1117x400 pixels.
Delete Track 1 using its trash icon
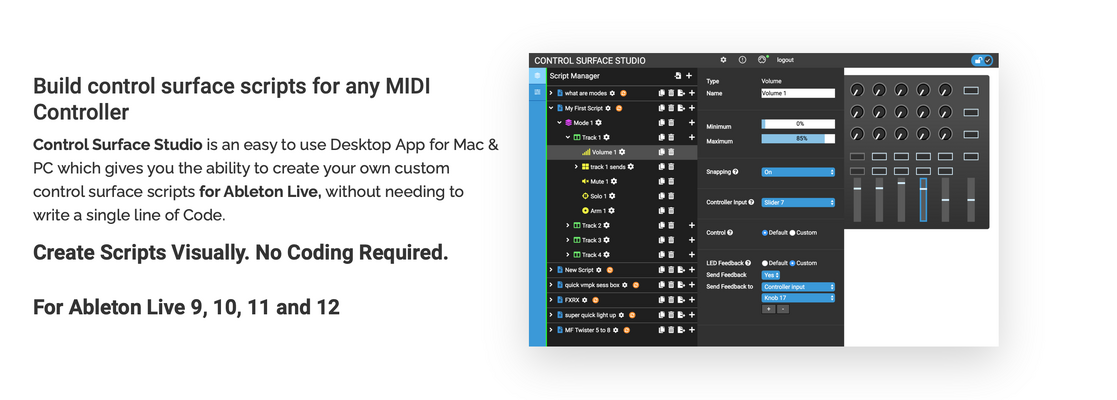click(671, 137)
